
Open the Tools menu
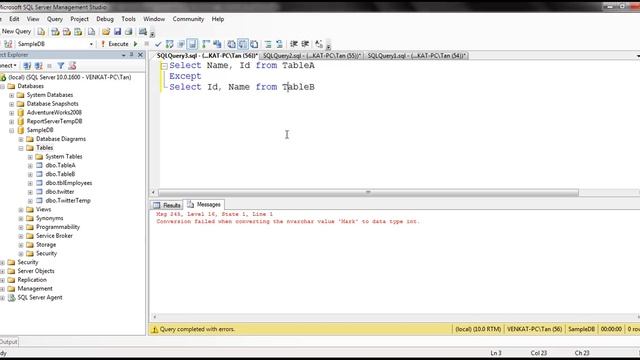pyautogui.click(x=128, y=19)
